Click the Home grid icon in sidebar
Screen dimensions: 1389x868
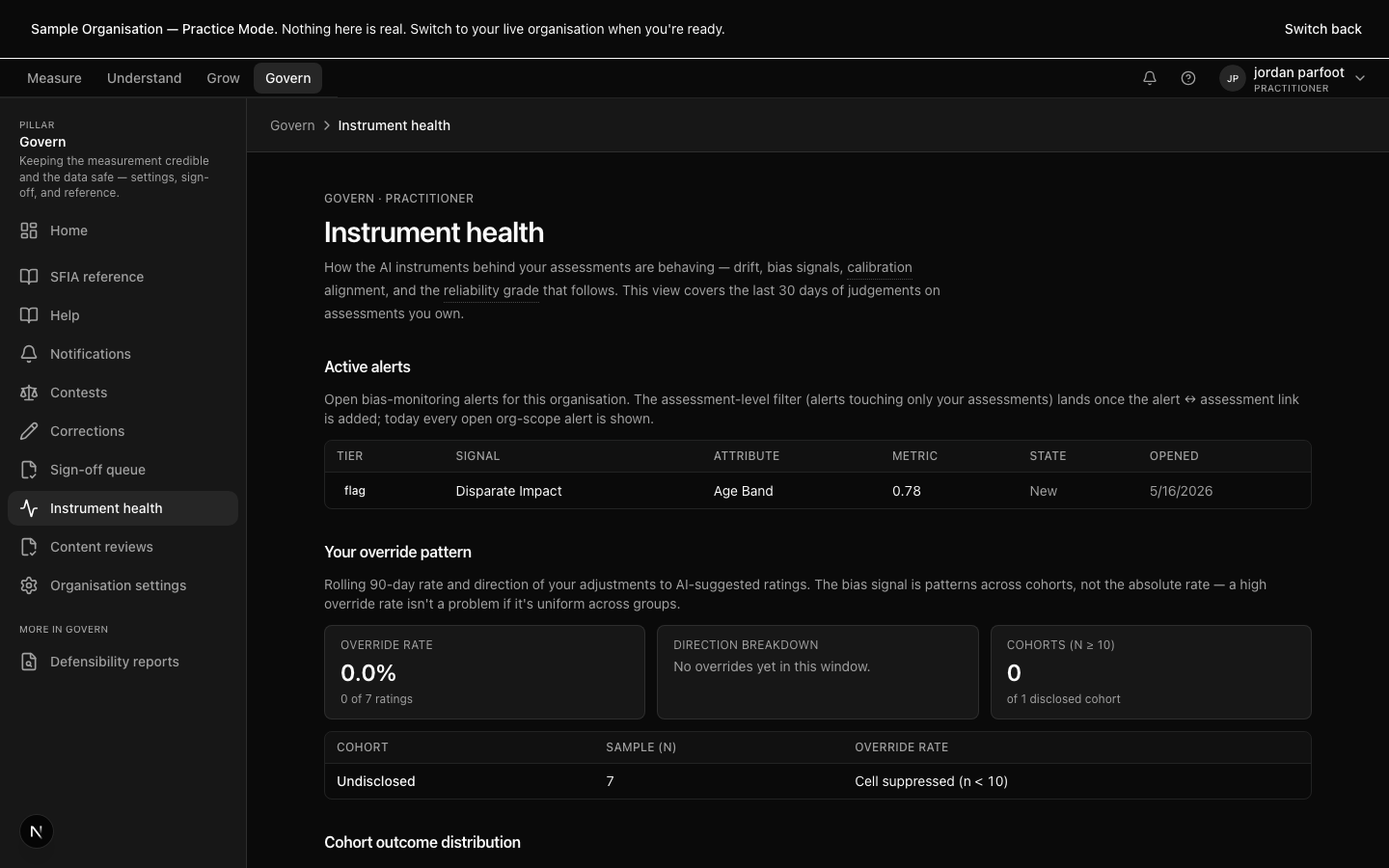coord(29,231)
